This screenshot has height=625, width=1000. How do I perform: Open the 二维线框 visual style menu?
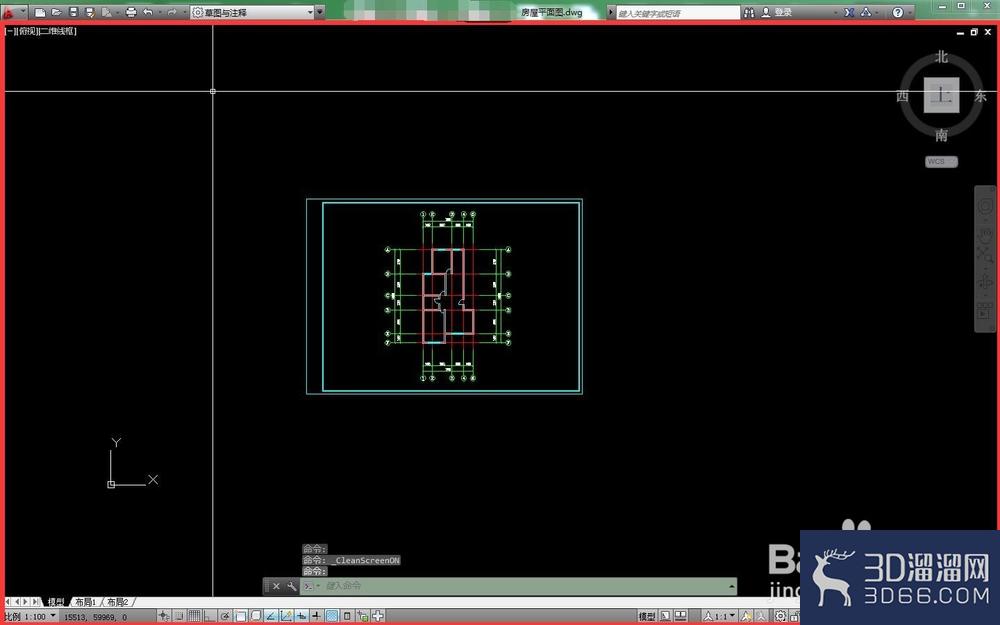(57, 31)
